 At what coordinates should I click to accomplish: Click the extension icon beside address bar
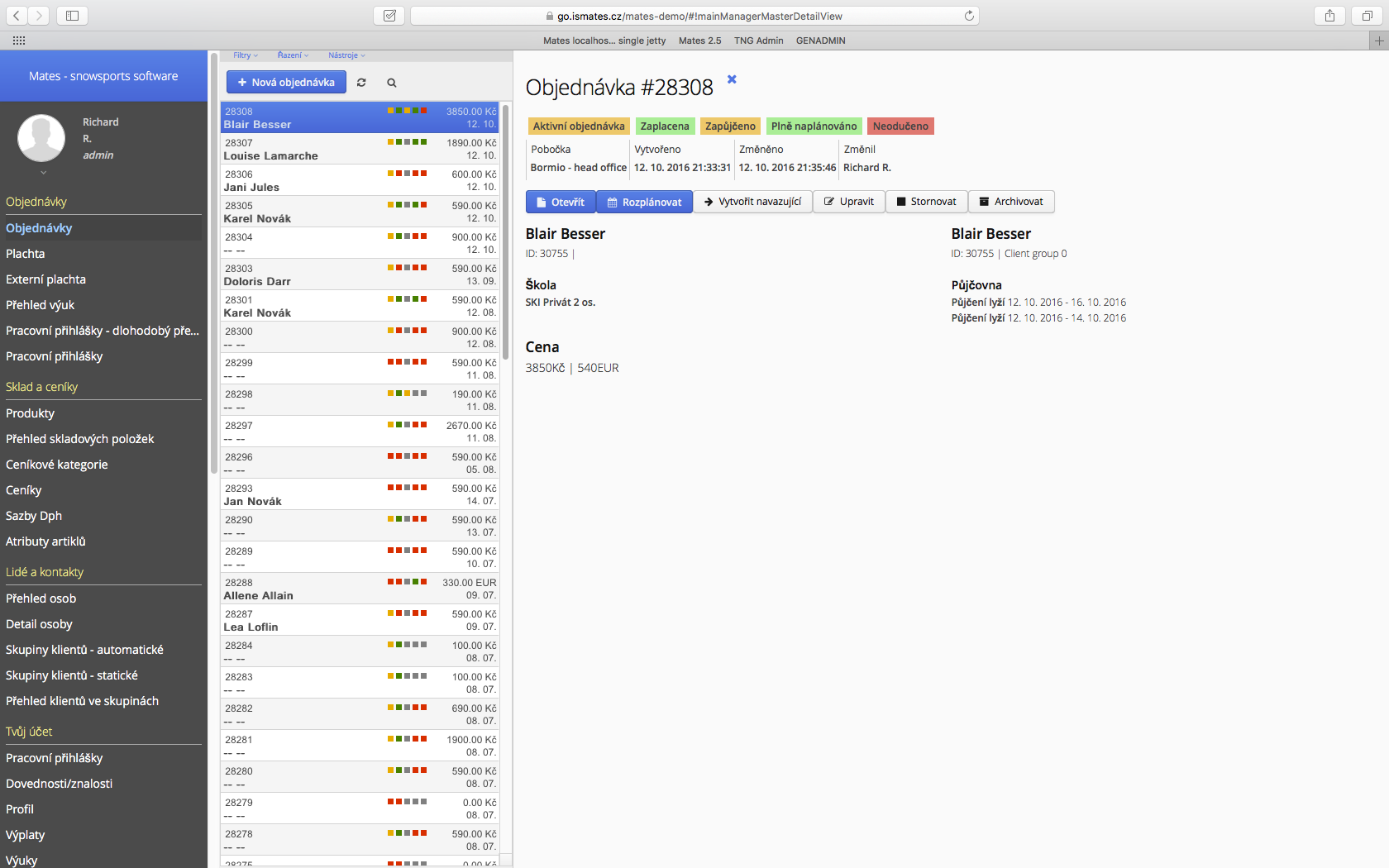click(x=389, y=16)
